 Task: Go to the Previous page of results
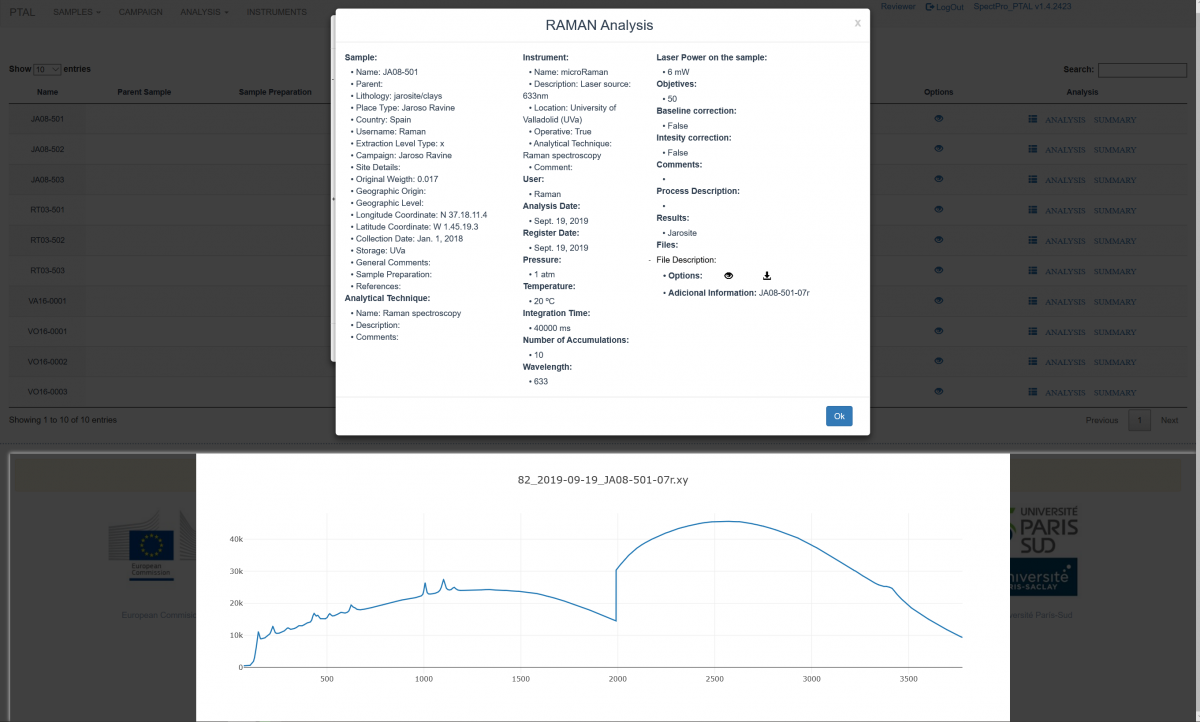coord(1102,420)
